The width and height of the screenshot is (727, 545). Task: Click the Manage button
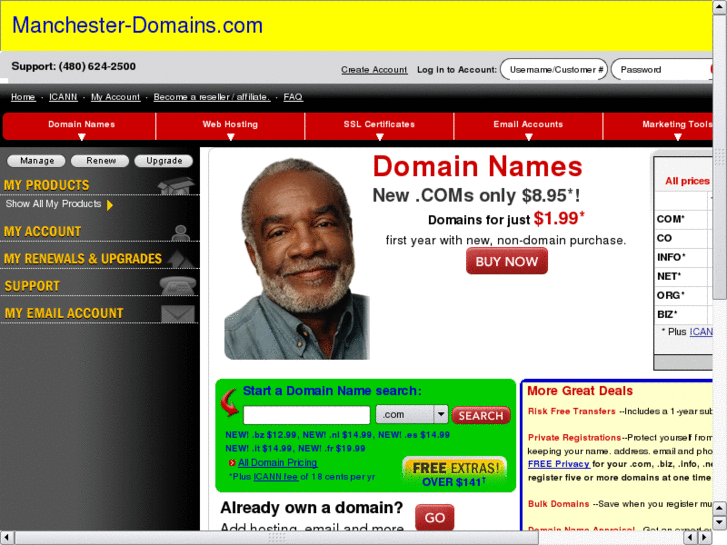point(37,160)
